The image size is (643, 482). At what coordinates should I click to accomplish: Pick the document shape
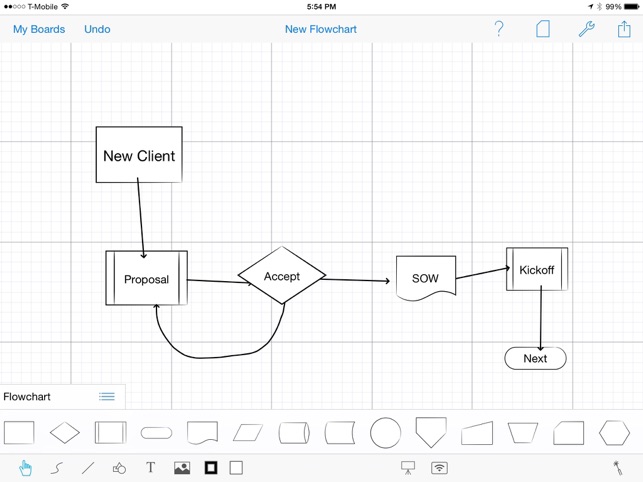[202, 433]
